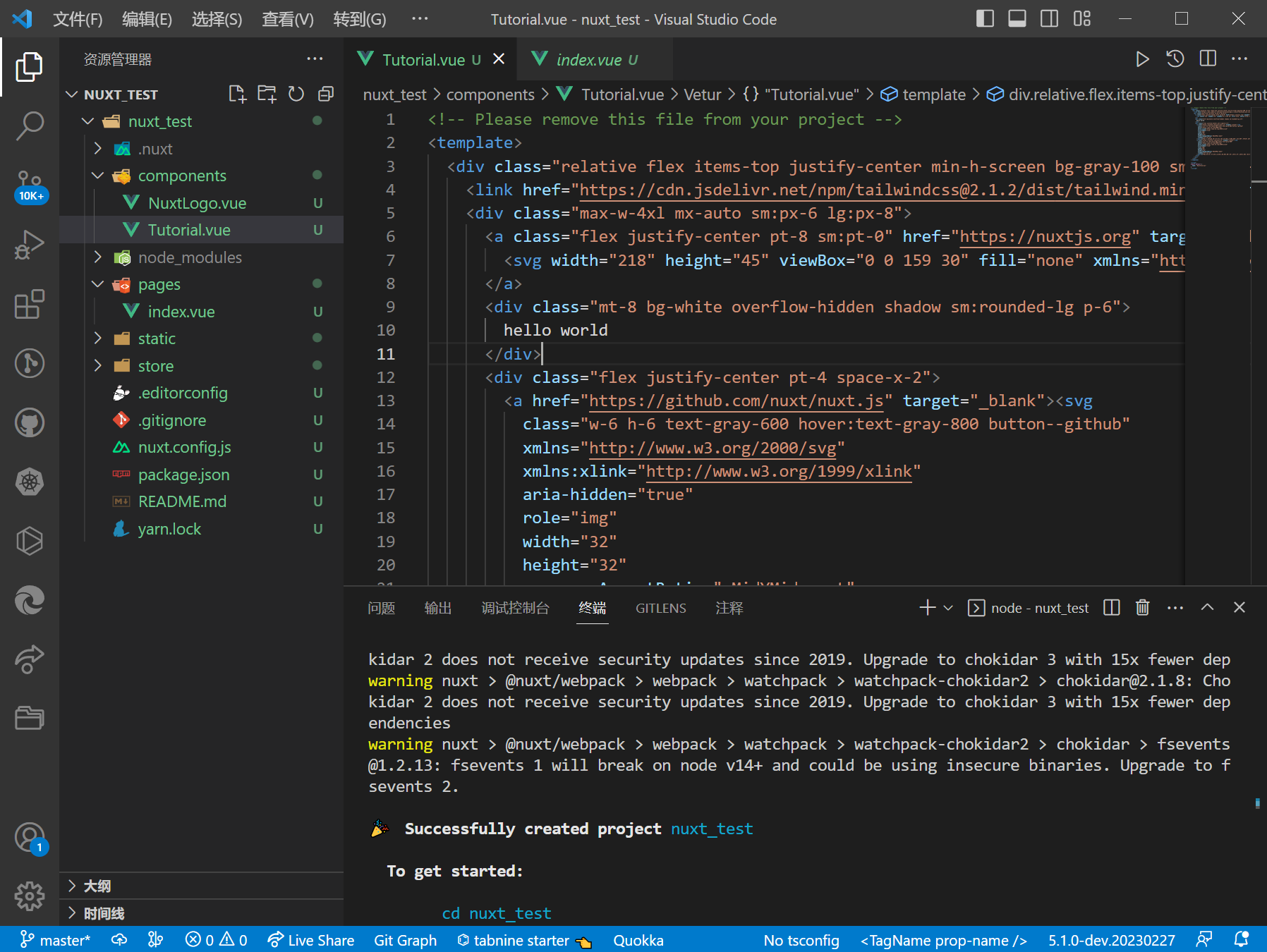Collapse the NUXT_TEST workspace section
1267x952 pixels.
71,94
